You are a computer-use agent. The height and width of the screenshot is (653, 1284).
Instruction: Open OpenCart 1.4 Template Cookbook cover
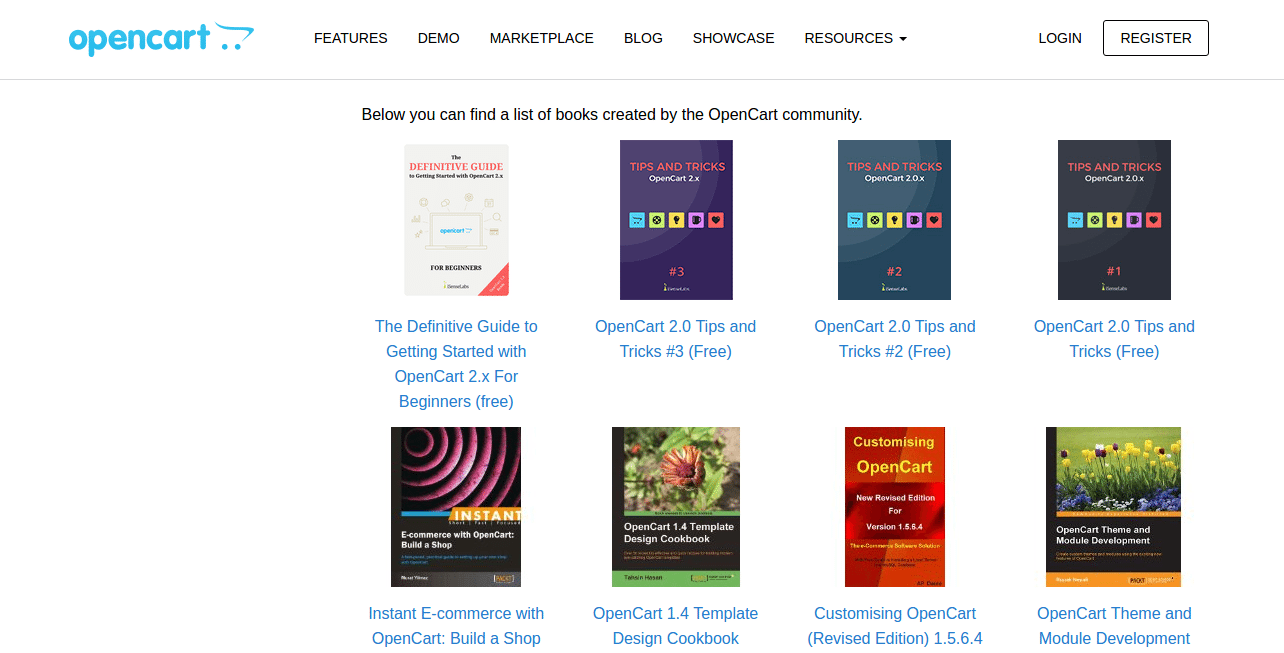point(676,507)
